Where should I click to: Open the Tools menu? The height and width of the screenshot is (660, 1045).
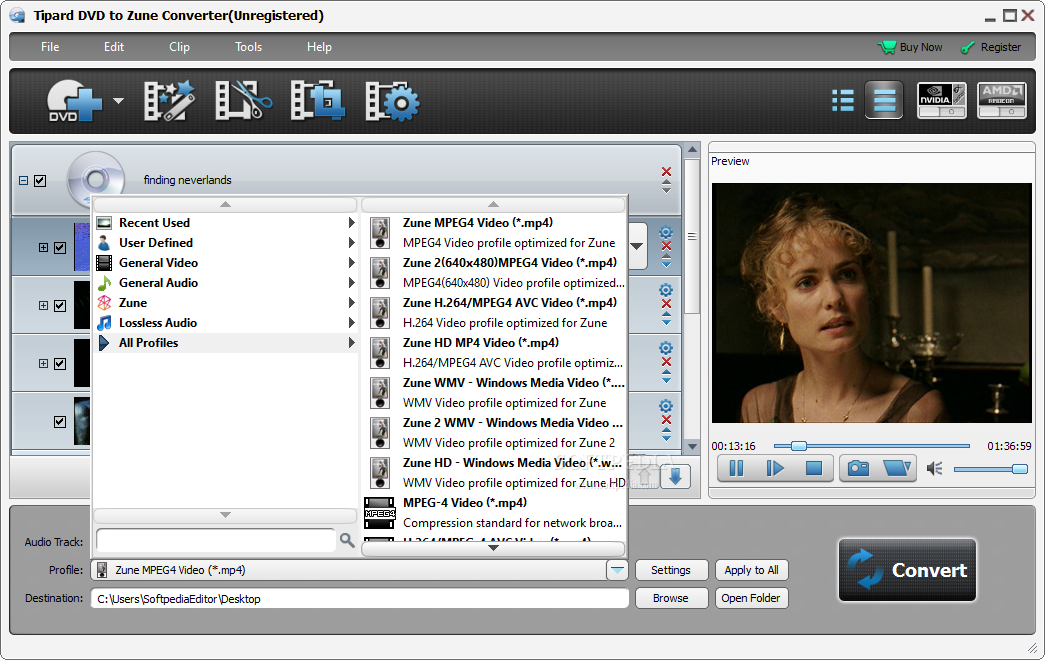[249, 47]
